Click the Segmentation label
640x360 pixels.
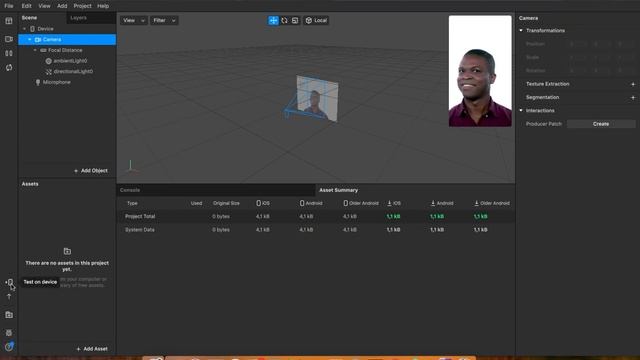pyautogui.click(x=542, y=98)
